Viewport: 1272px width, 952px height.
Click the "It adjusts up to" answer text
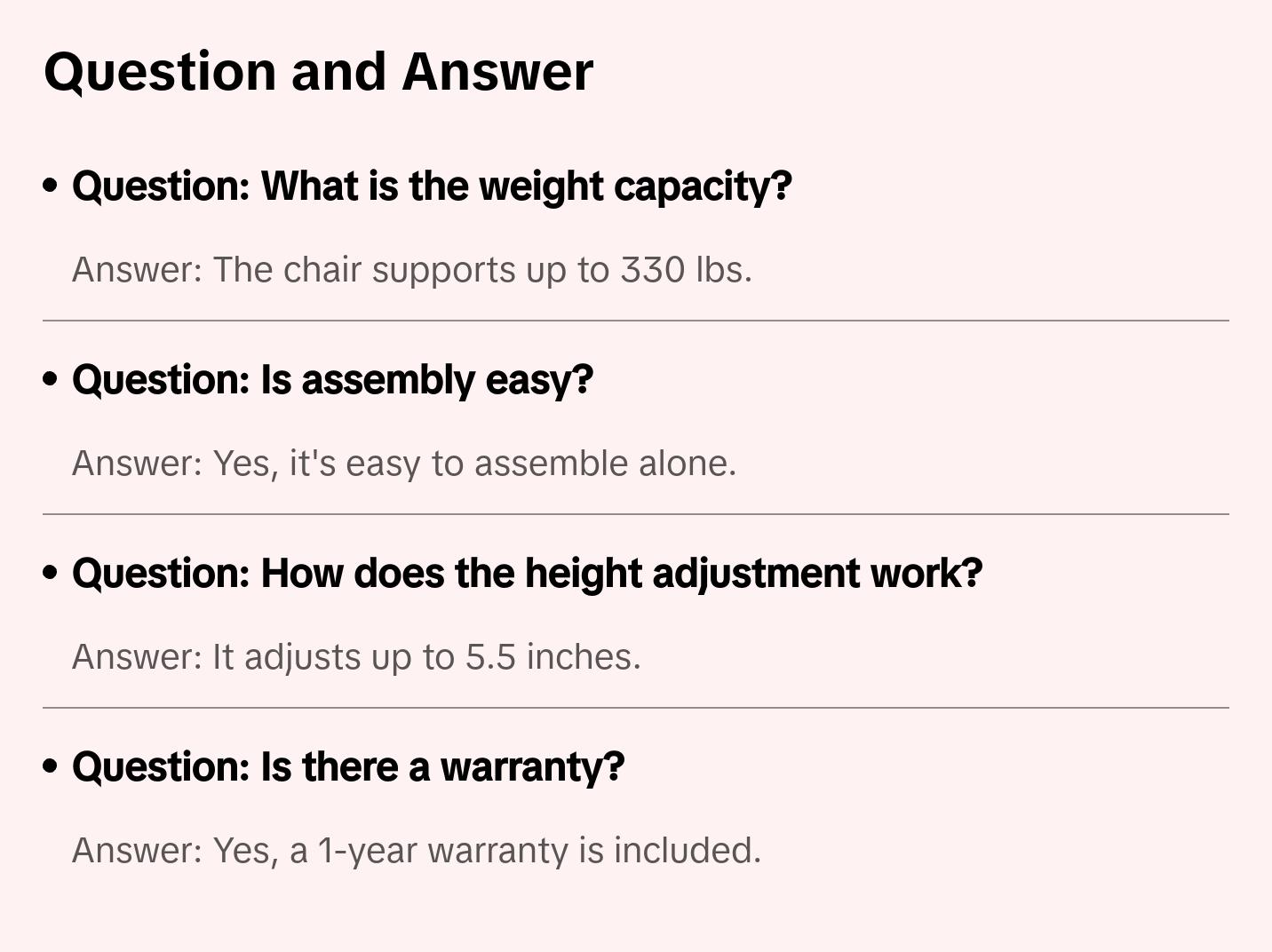click(355, 657)
